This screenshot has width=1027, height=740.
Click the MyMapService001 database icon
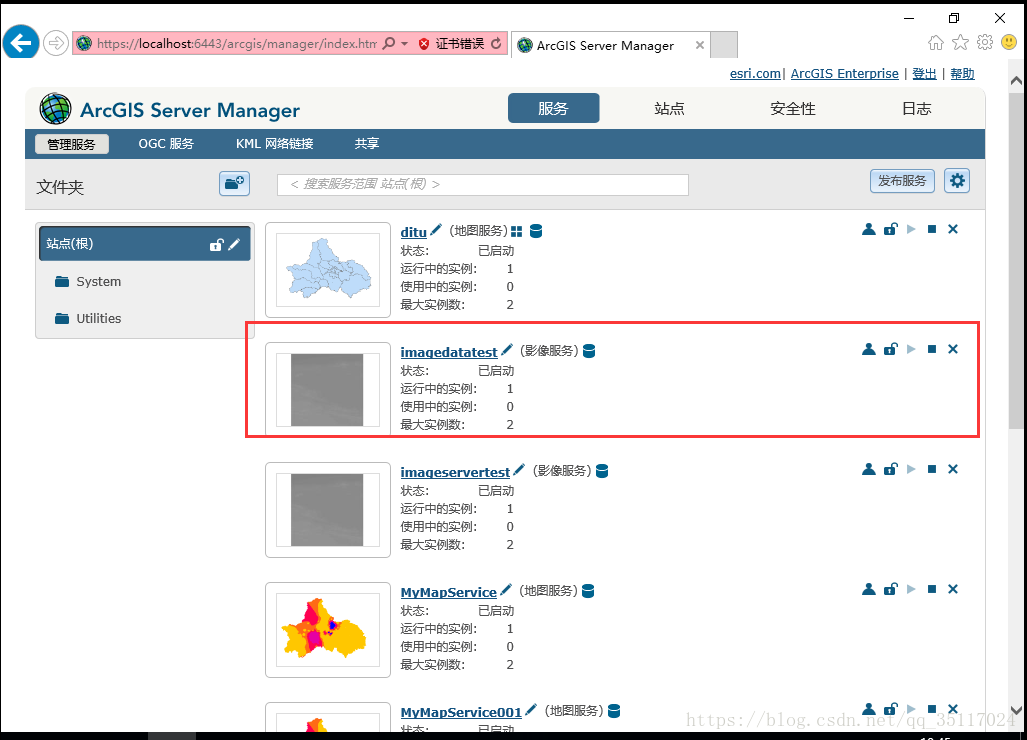pyautogui.click(x=614, y=711)
